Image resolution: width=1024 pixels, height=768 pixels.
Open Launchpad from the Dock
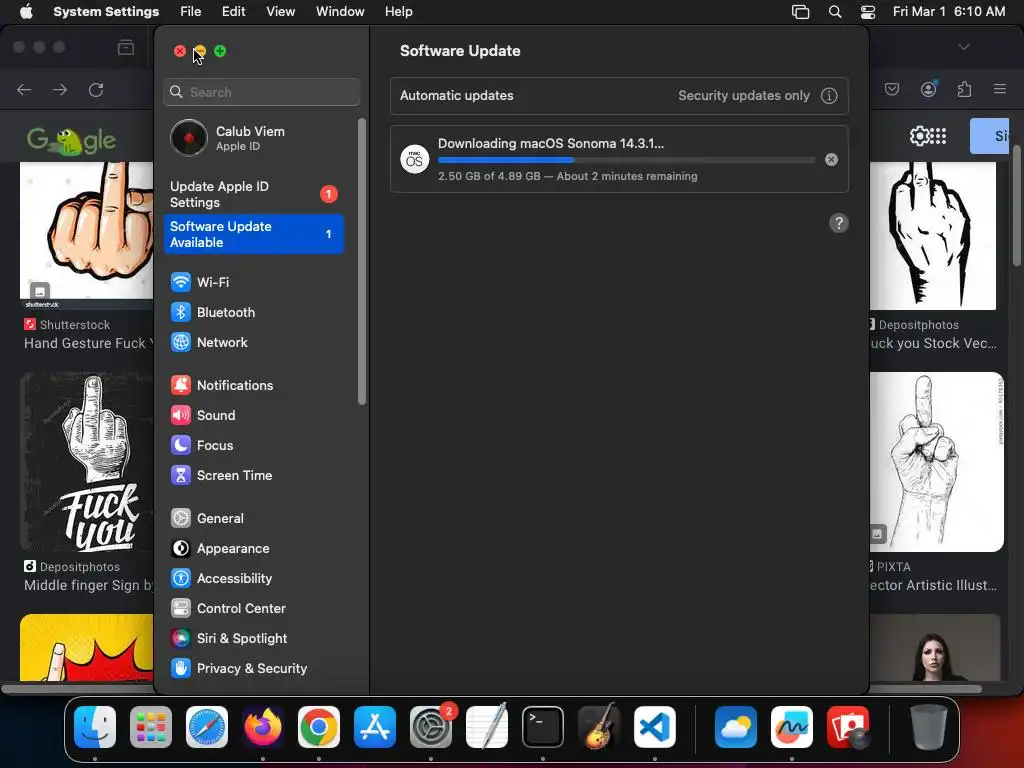point(151,727)
